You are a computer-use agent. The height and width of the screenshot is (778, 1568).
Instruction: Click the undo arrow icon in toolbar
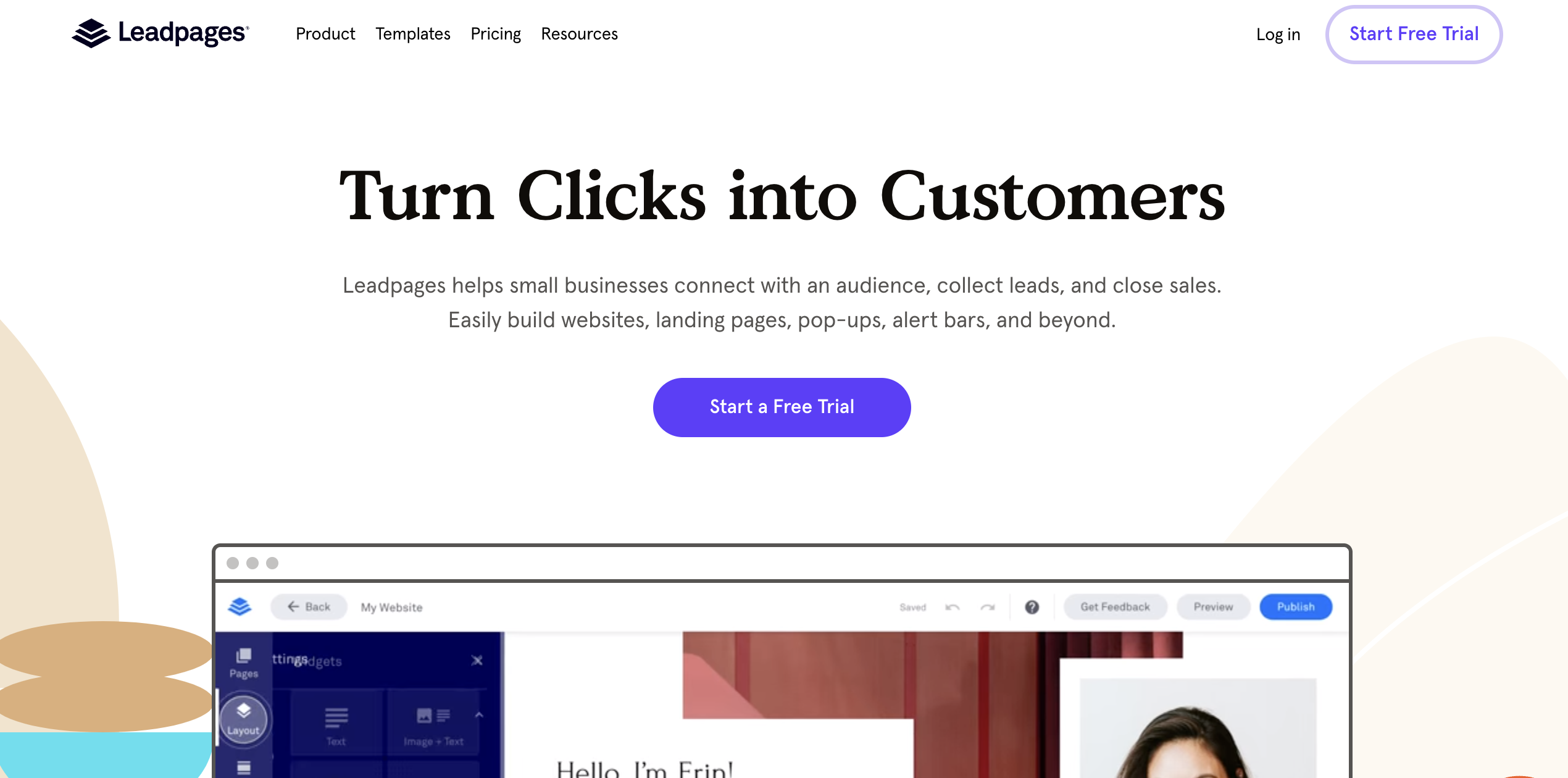pos(951,607)
